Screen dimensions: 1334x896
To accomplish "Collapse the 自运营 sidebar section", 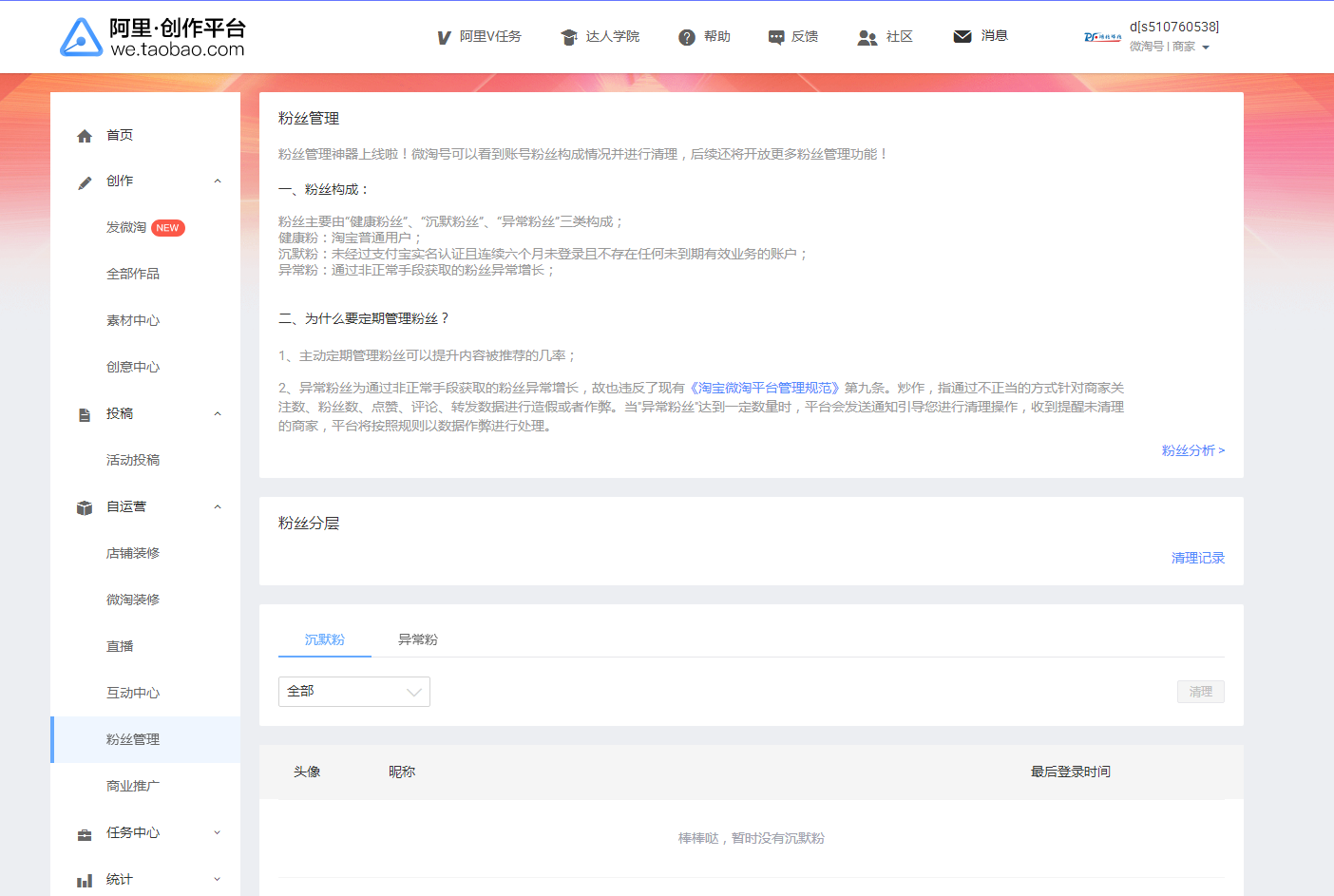I will coord(218,507).
